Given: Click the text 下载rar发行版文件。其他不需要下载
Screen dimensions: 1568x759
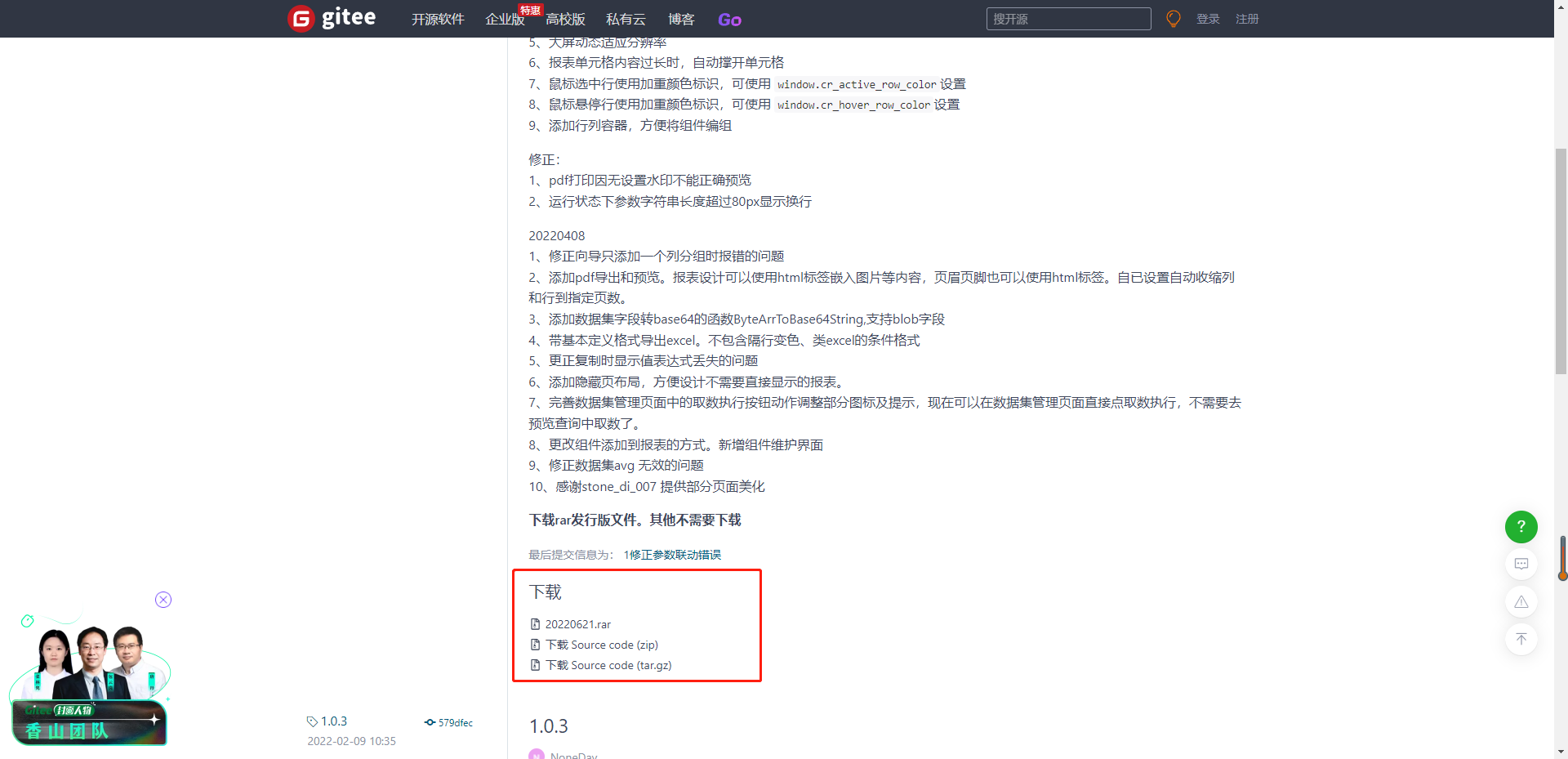Looking at the screenshot, I should pyautogui.click(x=635, y=520).
